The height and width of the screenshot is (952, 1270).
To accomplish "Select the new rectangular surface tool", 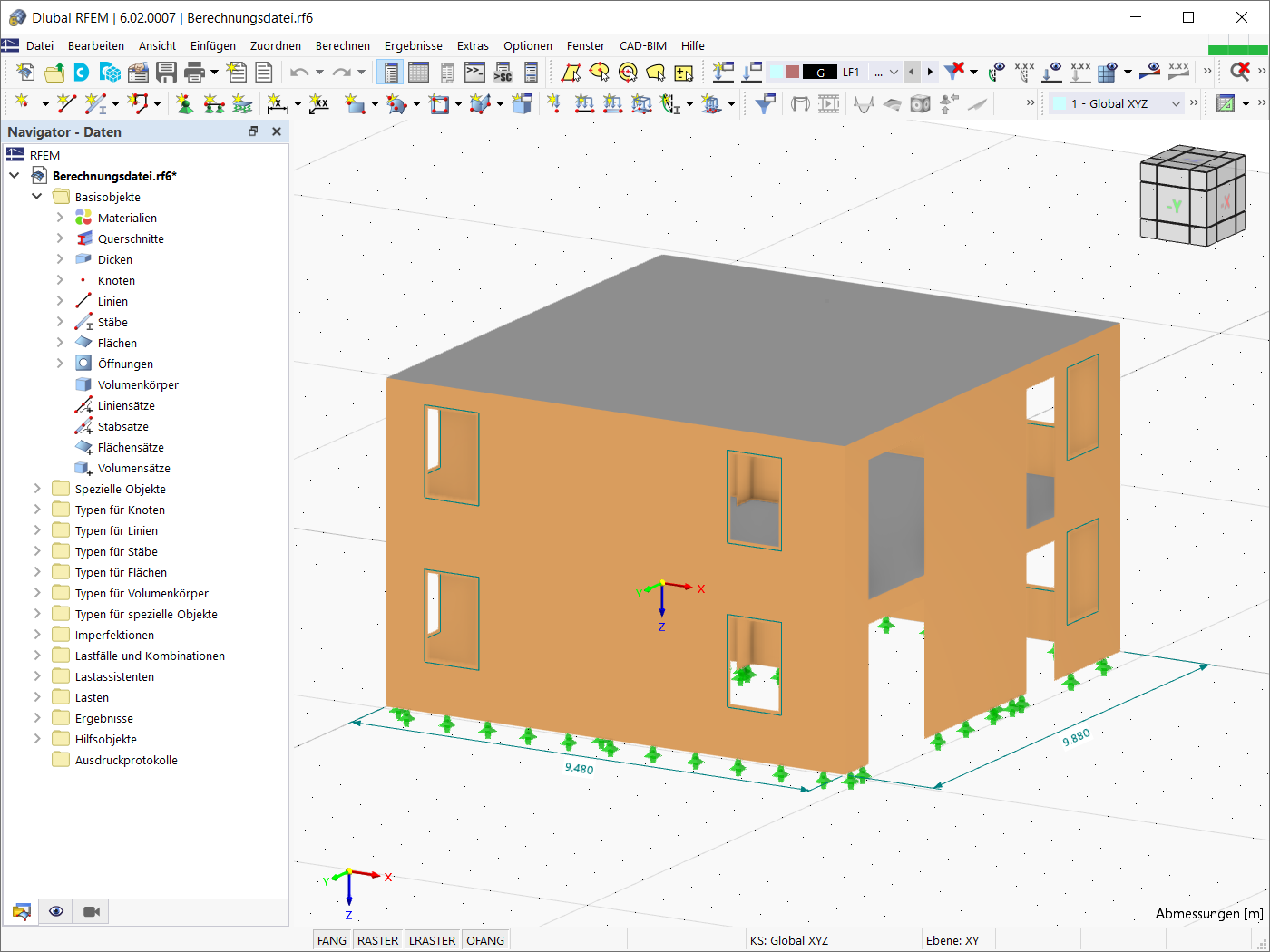I will point(355,103).
